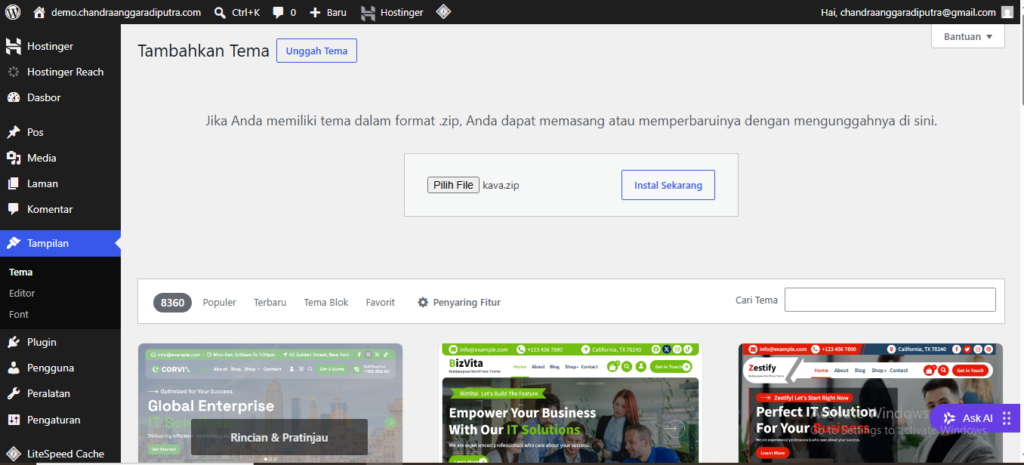Screen dimensions: 1024x465
Task: Open the Tema submenu item
Action: tap(21, 272)
